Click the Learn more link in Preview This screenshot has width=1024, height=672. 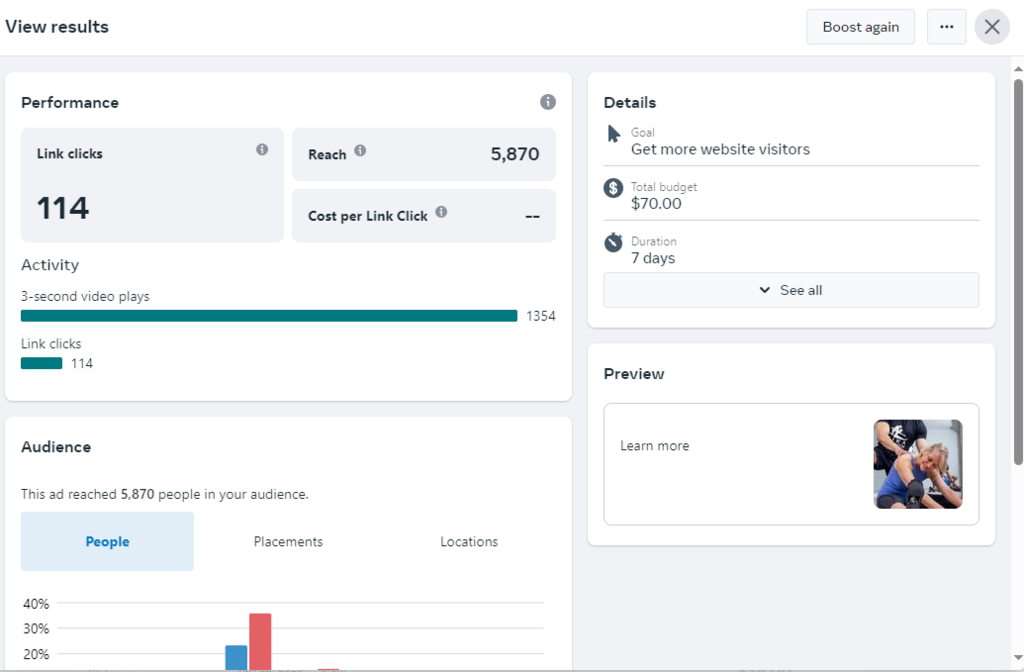[x=655, y=446]
